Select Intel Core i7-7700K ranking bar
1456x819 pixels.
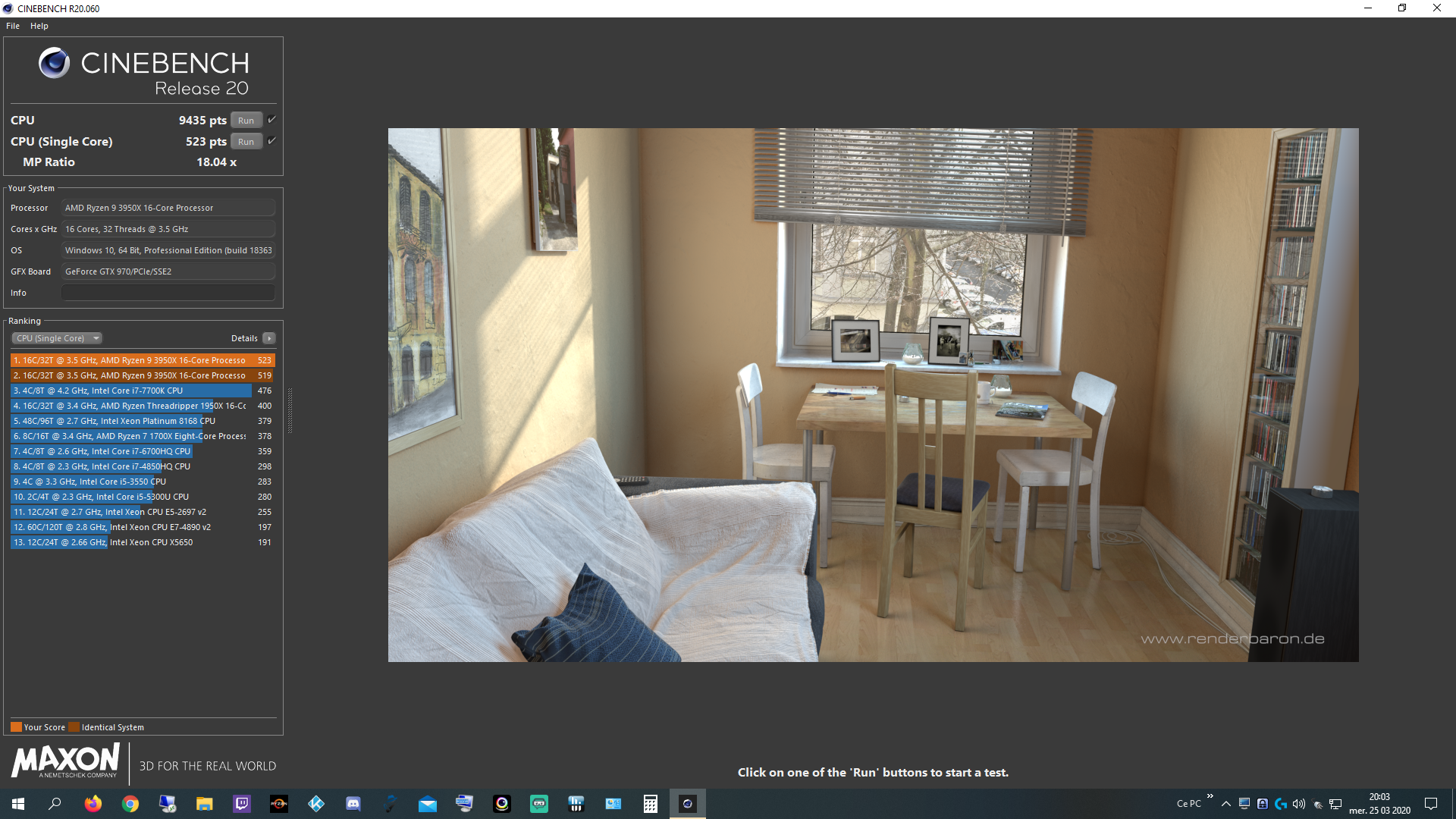pyautogui.click(x=131, y=391)
